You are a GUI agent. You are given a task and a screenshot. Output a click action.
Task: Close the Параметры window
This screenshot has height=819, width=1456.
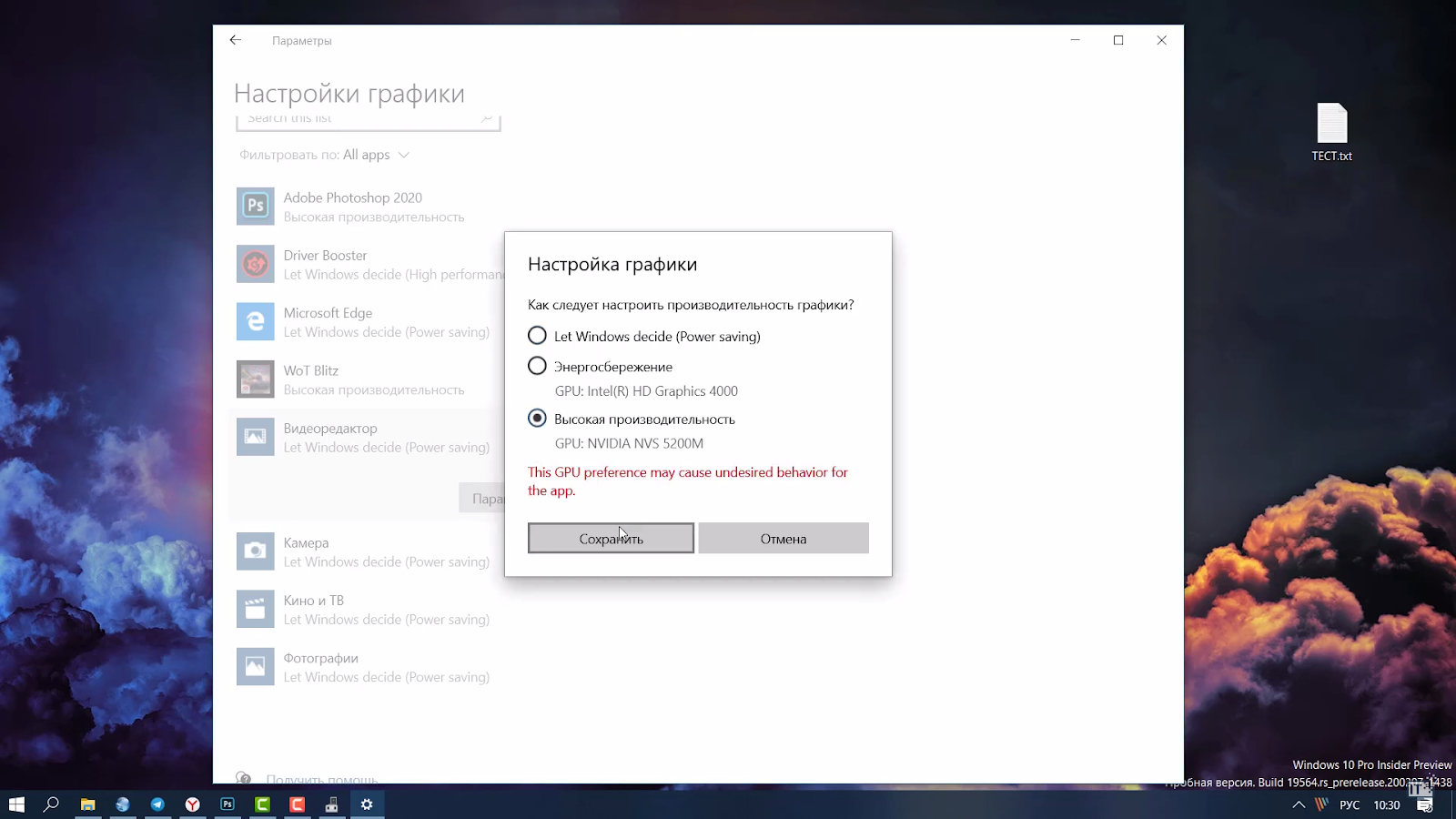[x=1162, y=40]
